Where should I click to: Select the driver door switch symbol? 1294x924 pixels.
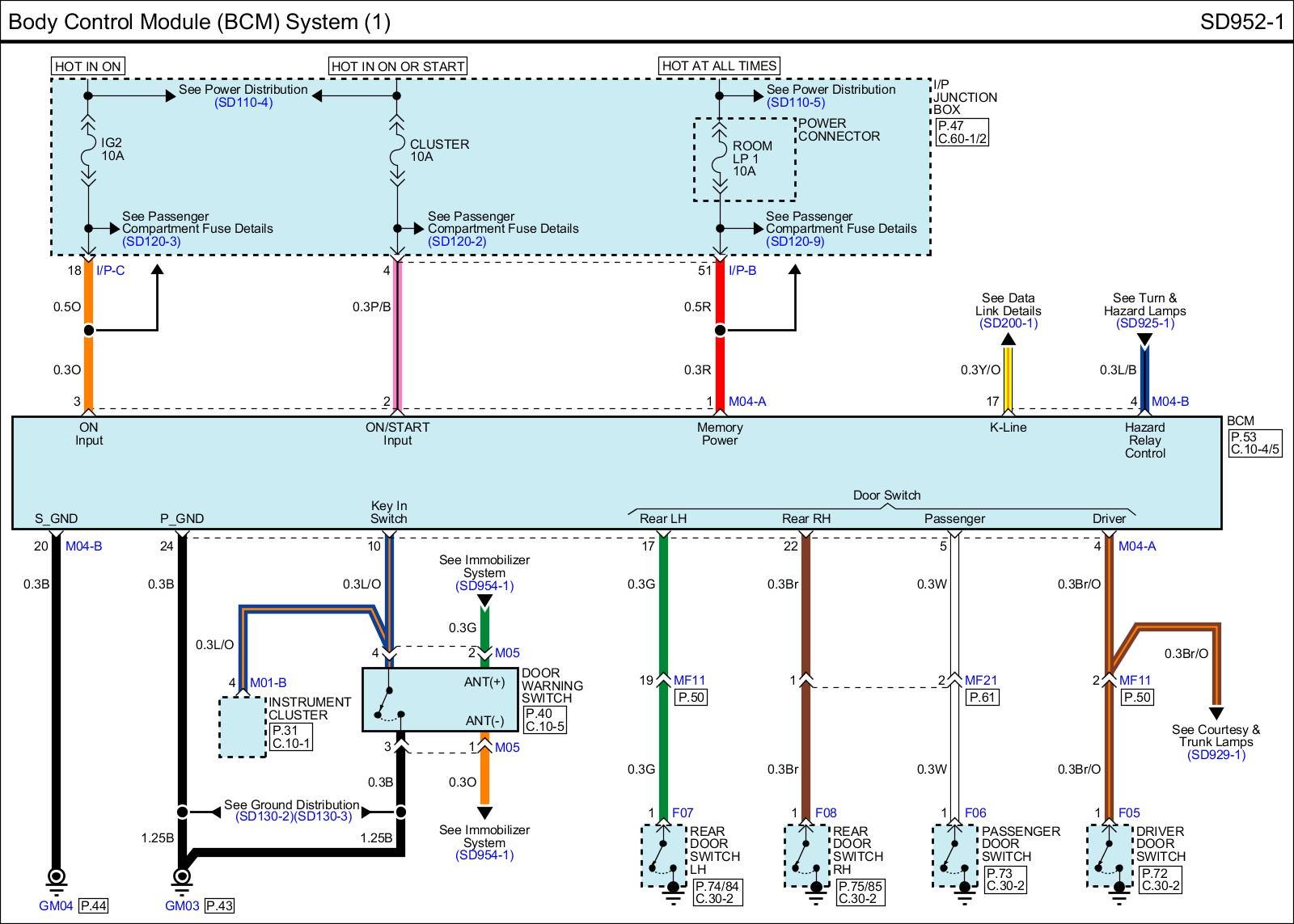click(1110, 855)
